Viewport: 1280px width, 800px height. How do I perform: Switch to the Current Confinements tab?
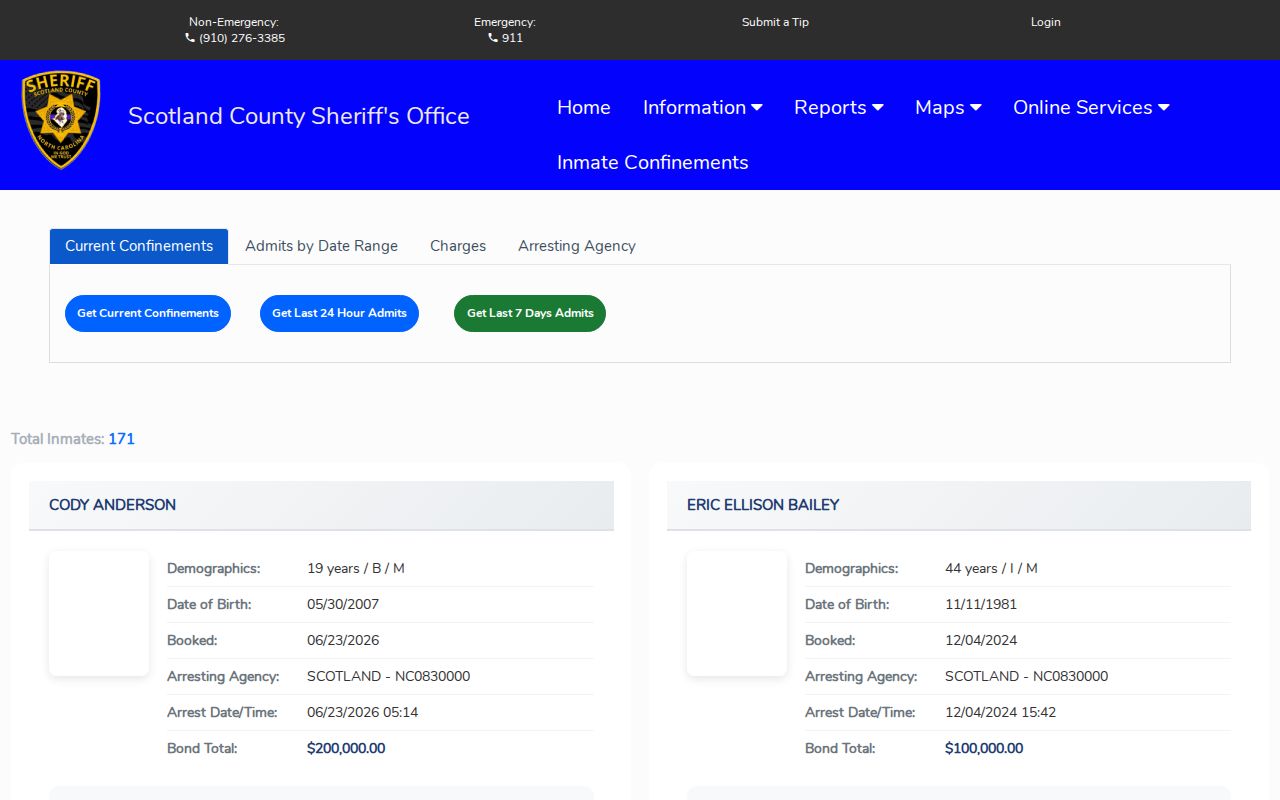coord(139,246)
